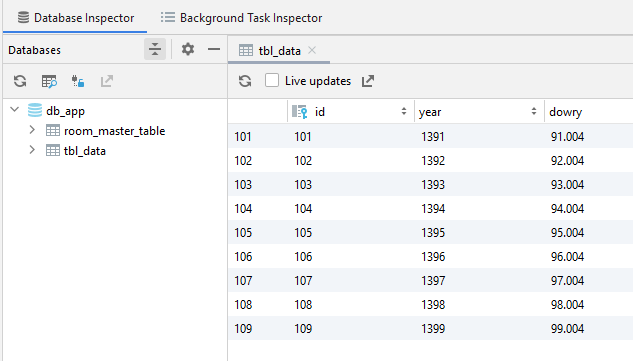
Task: Select dowry cell 93.004
Action: (589, 185)
